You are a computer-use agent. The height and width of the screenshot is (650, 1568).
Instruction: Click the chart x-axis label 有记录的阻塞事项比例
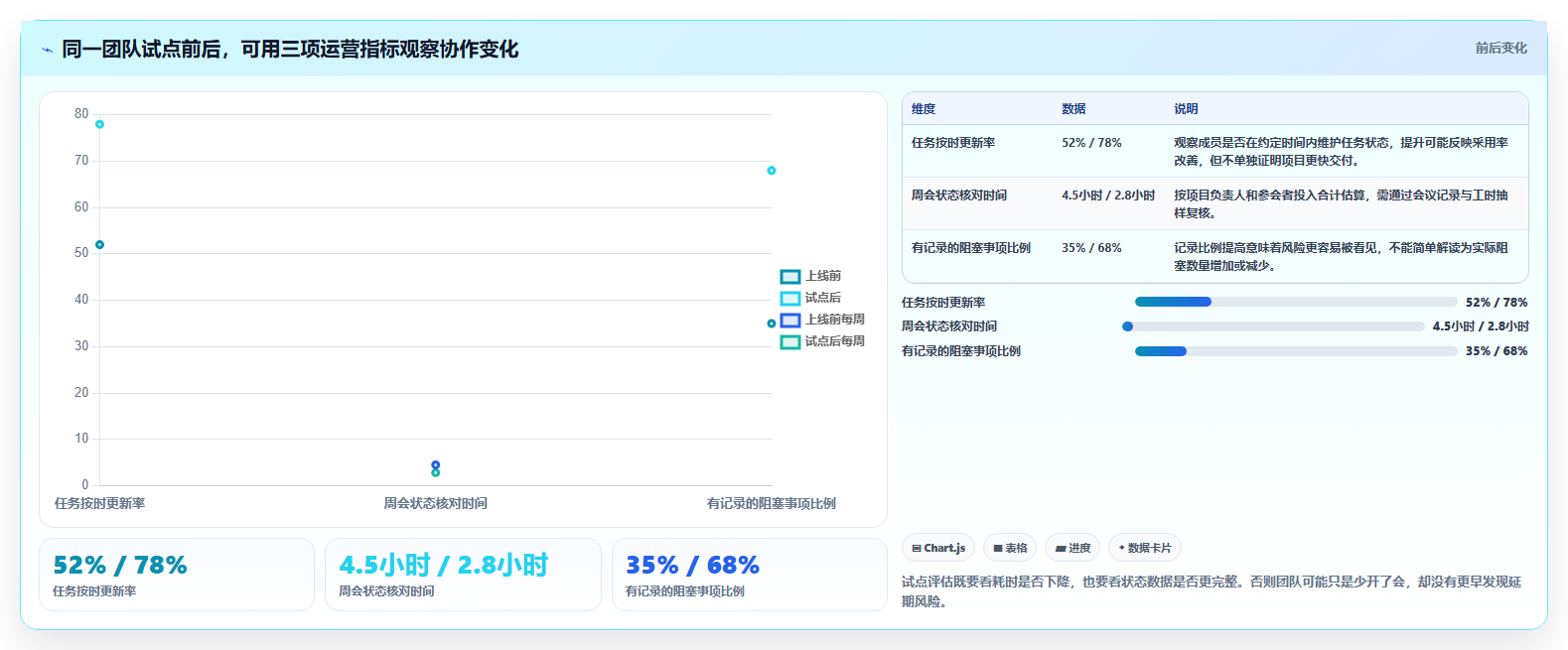(x=772, y=504)
